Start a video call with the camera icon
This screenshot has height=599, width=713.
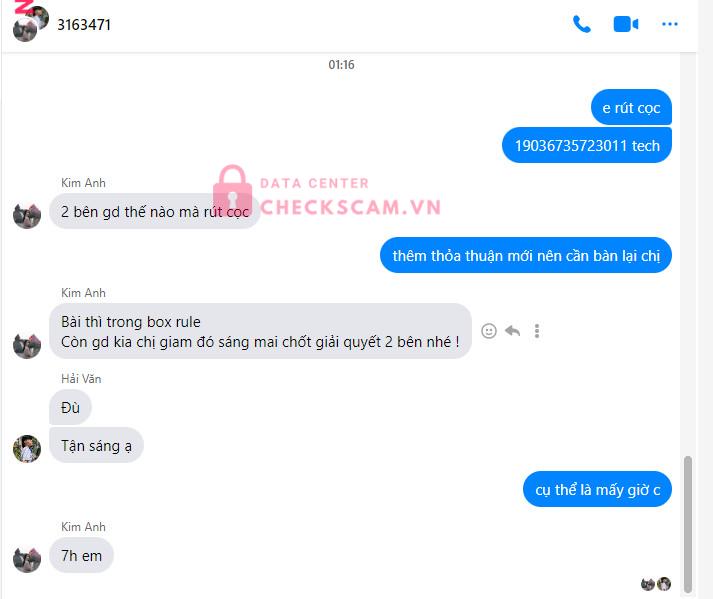[626, 24]
